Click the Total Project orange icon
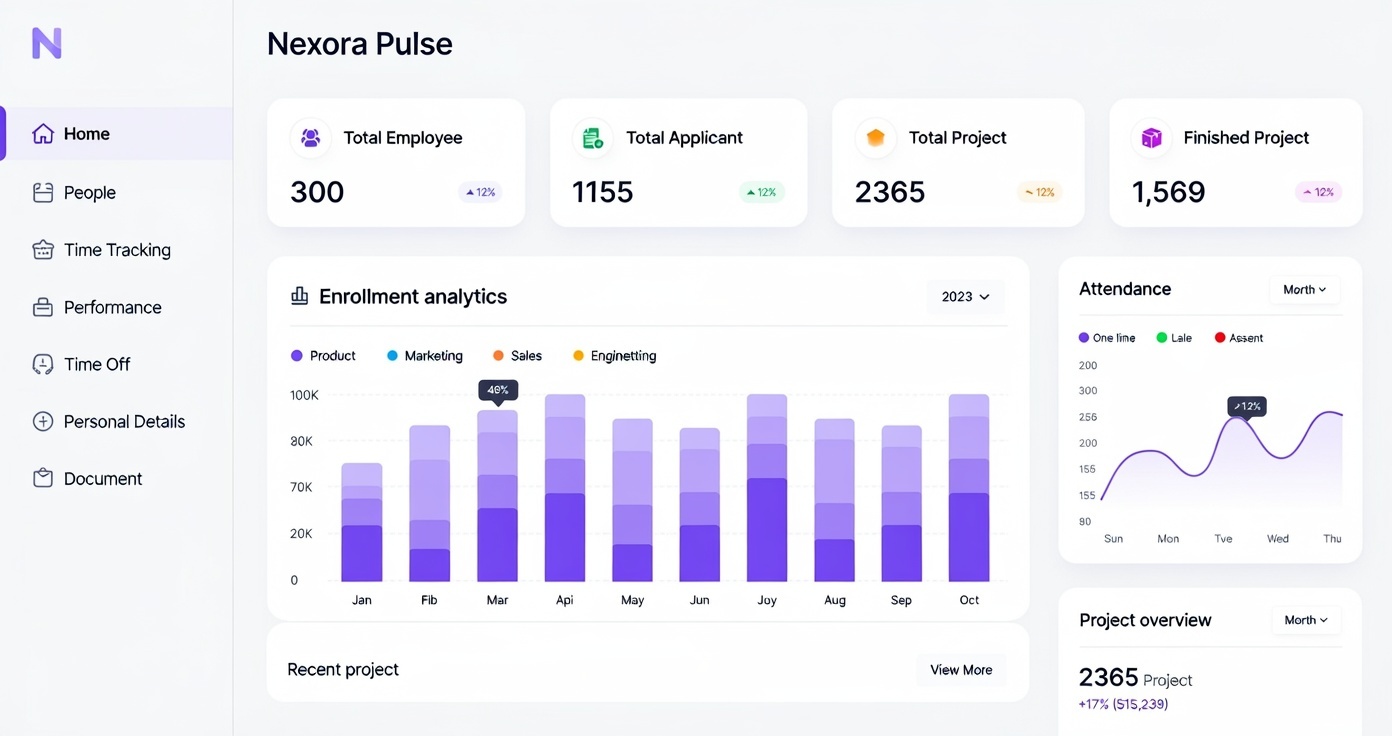The width and height of the screenshot is (1392, 736). click(x=875, y=138)
